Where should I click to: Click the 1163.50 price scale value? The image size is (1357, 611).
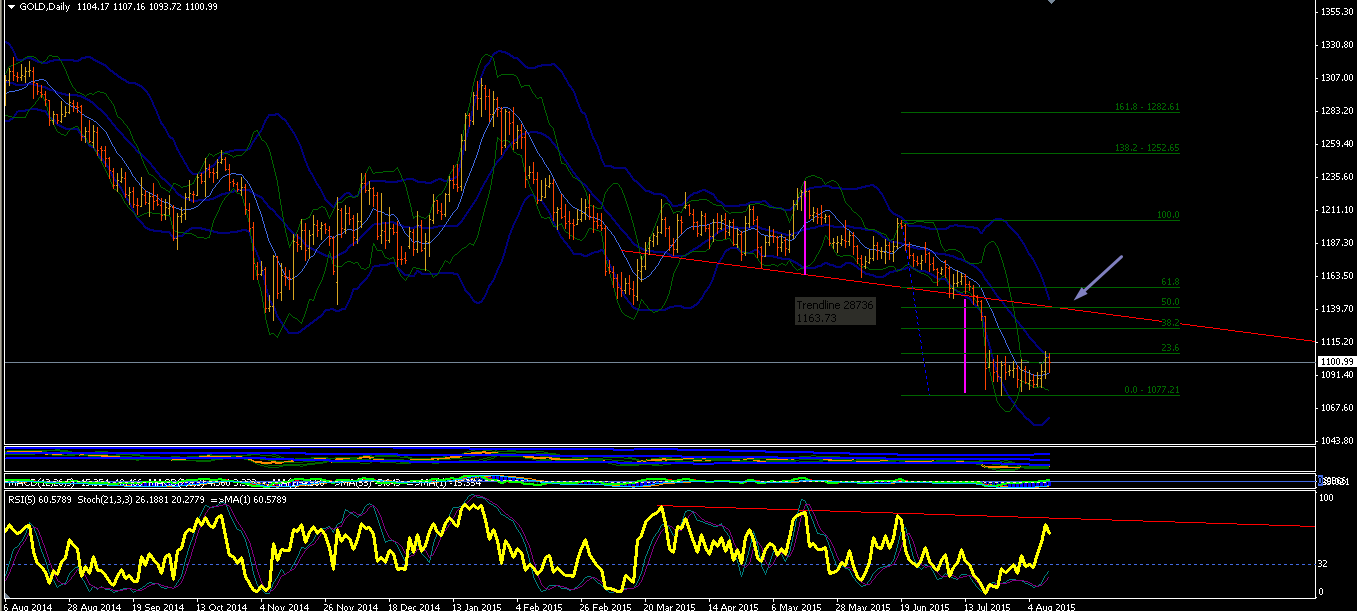click(x=1336, y=275)
